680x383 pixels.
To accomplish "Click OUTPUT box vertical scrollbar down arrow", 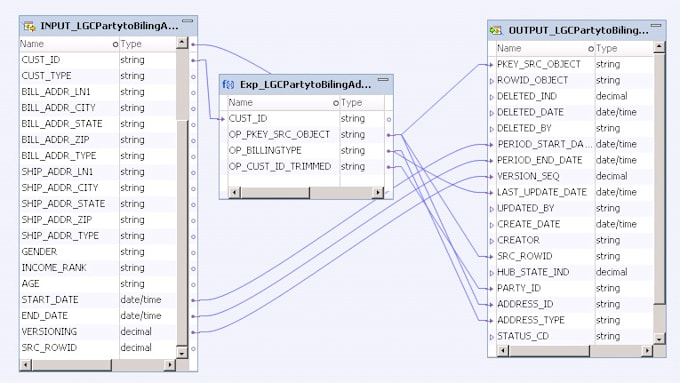I will coord(659,339).
